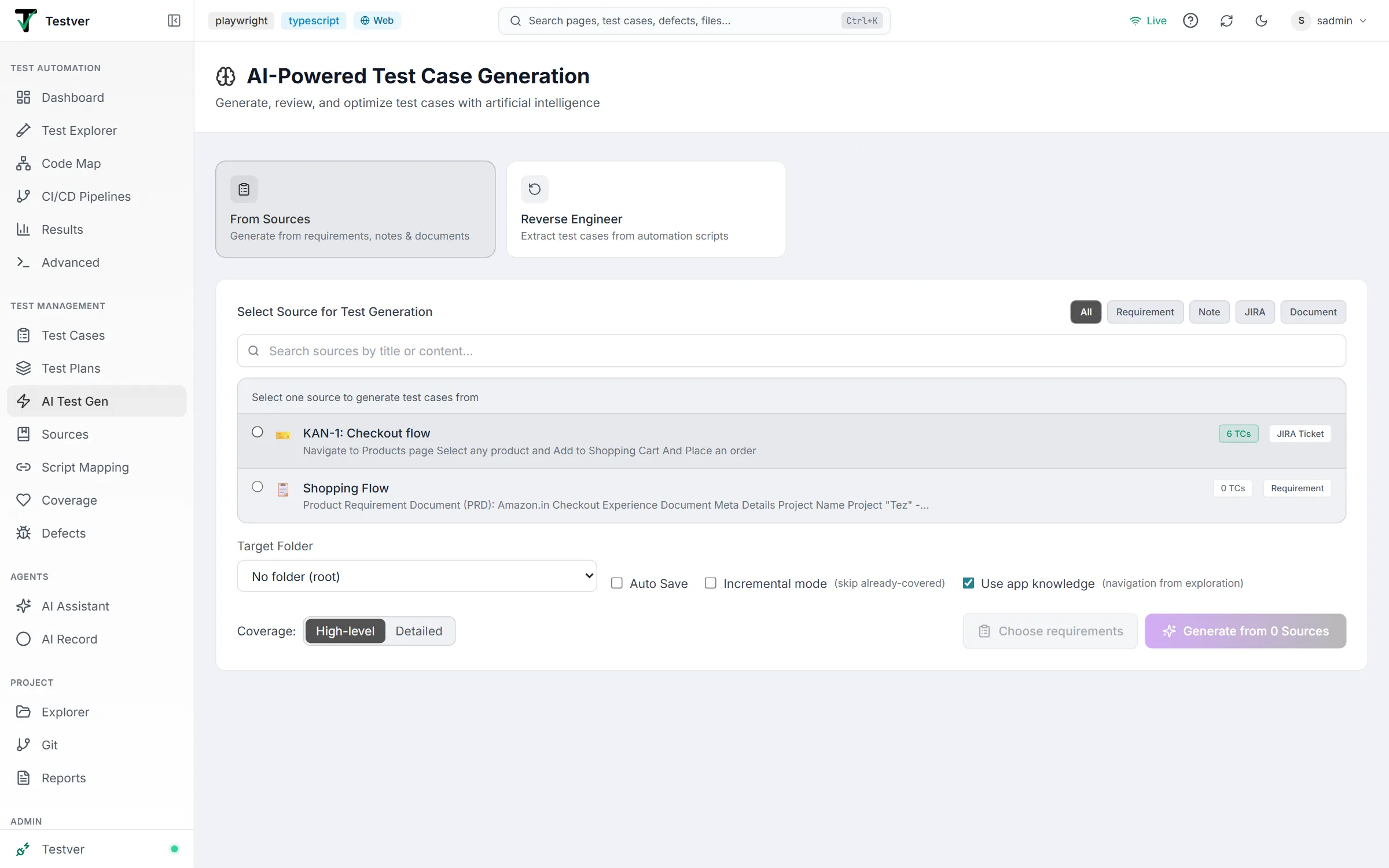
Task: Filter sources by Requirement
Action: tap(1145, 312)
